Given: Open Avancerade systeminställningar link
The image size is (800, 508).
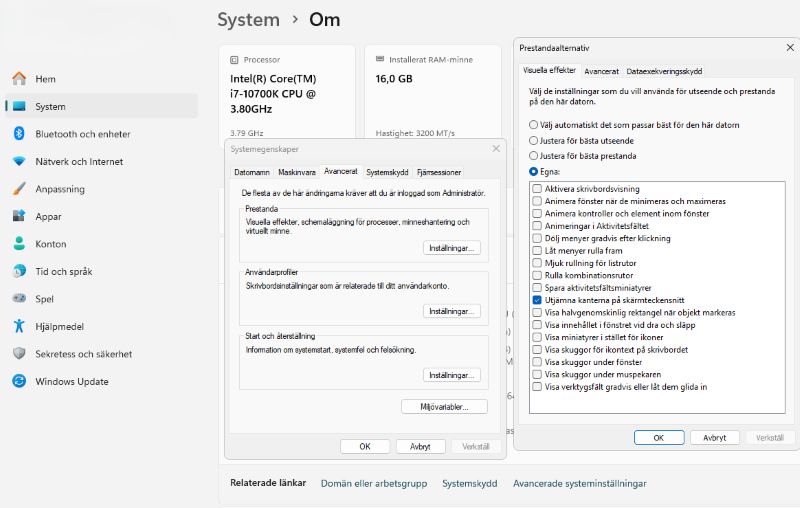Looking at the screenshot, I should 580,484.
